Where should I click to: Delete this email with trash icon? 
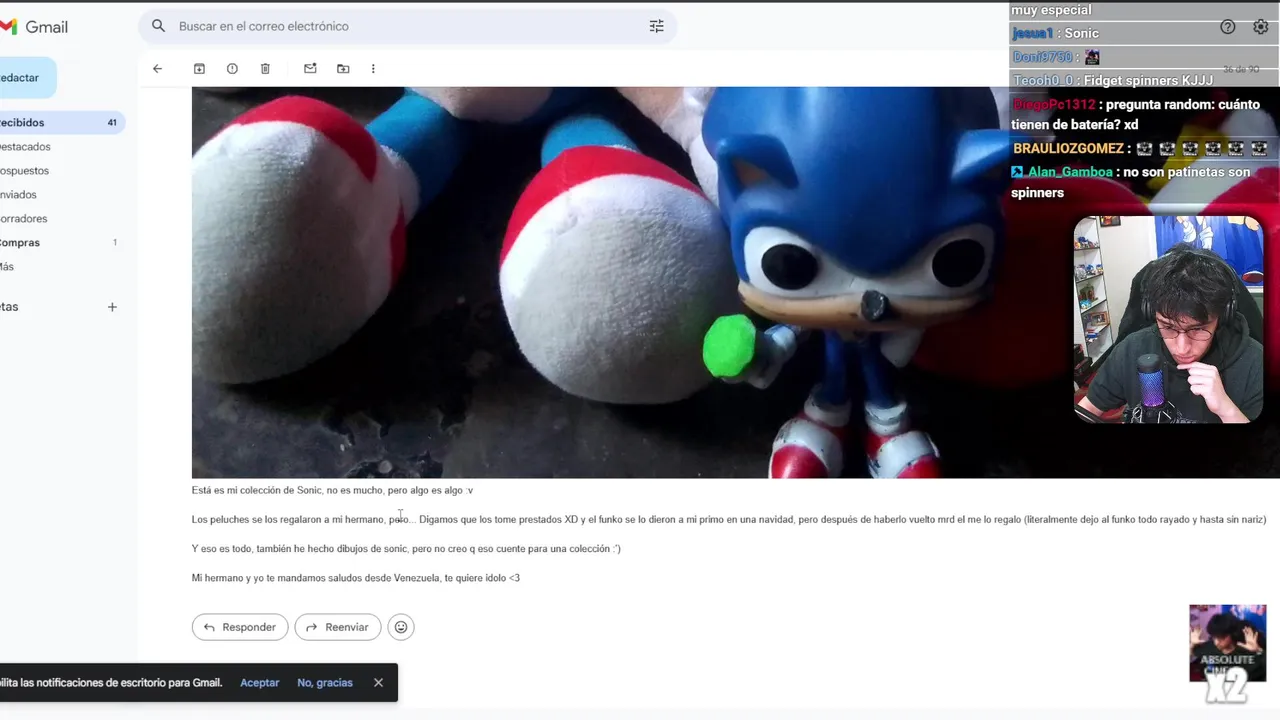click(265, 68)
